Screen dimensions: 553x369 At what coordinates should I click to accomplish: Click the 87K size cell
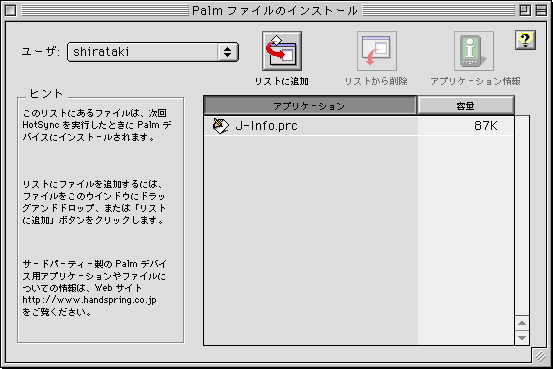coord(486,126)
